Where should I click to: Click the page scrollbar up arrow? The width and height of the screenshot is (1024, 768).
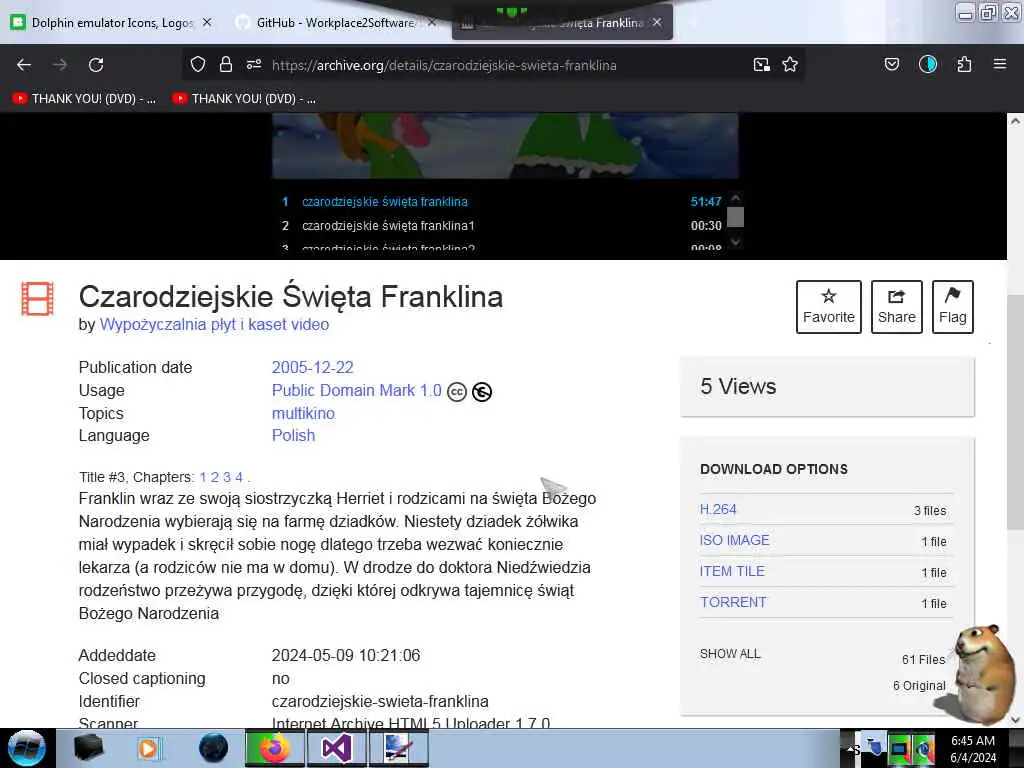1015,121
